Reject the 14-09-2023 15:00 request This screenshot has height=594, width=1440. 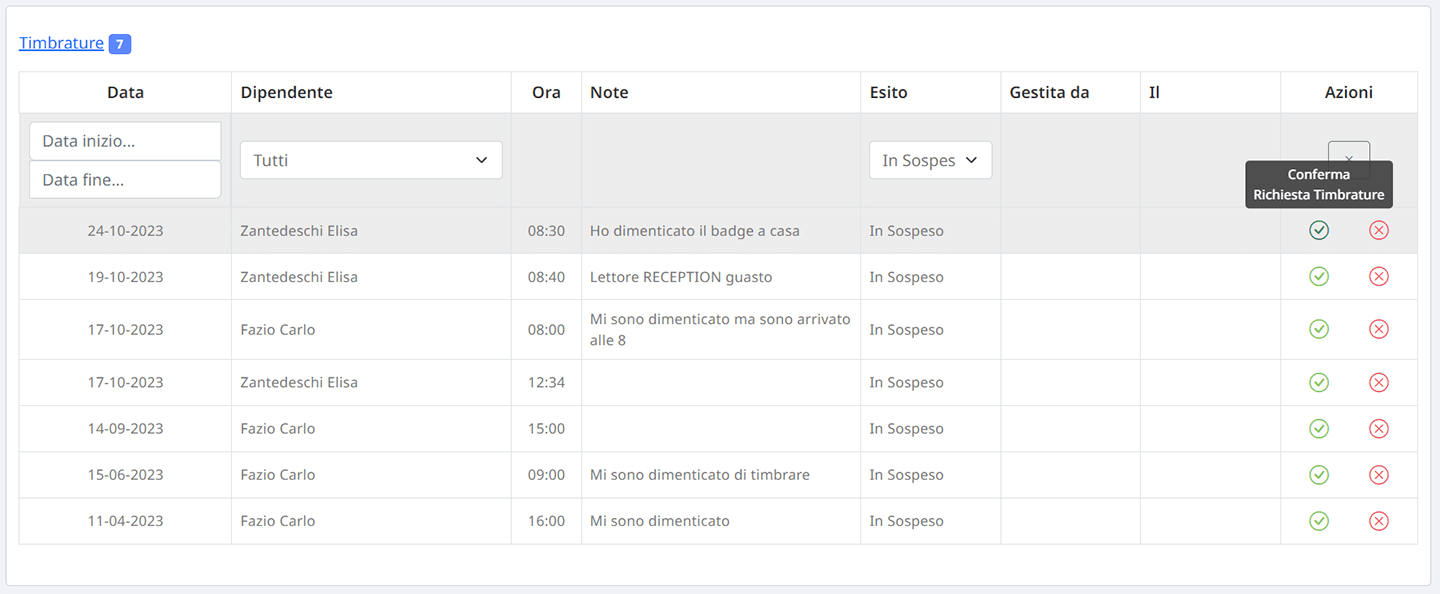(x=1379, y=429)
